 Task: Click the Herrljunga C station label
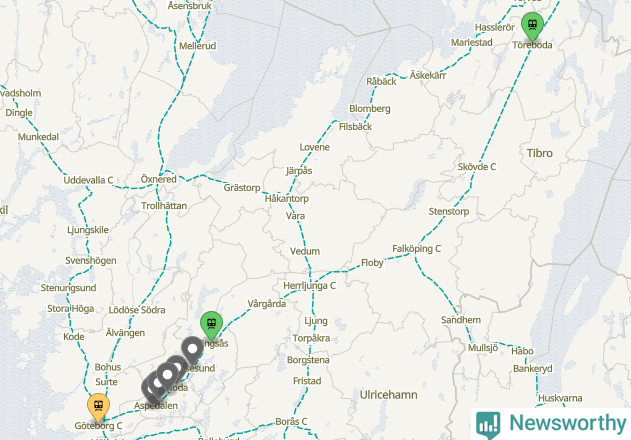309,285
